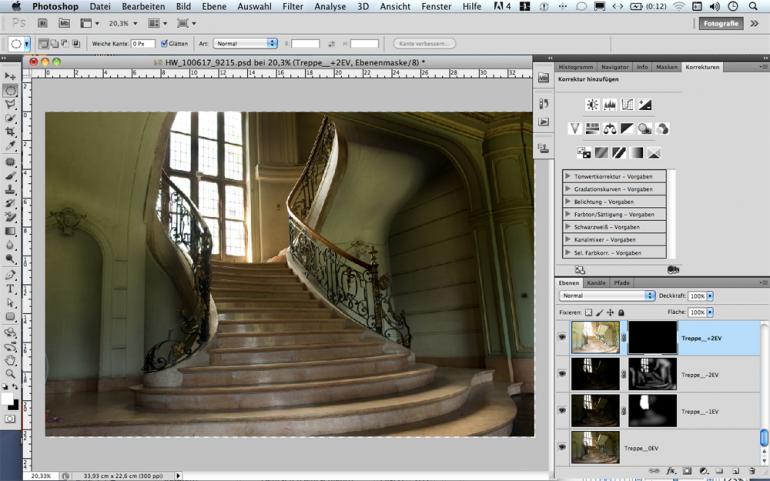This screenshot has width=770, height=481.
Task: Add a Brightness/Contrast adjustment
Action: [592, 105]
